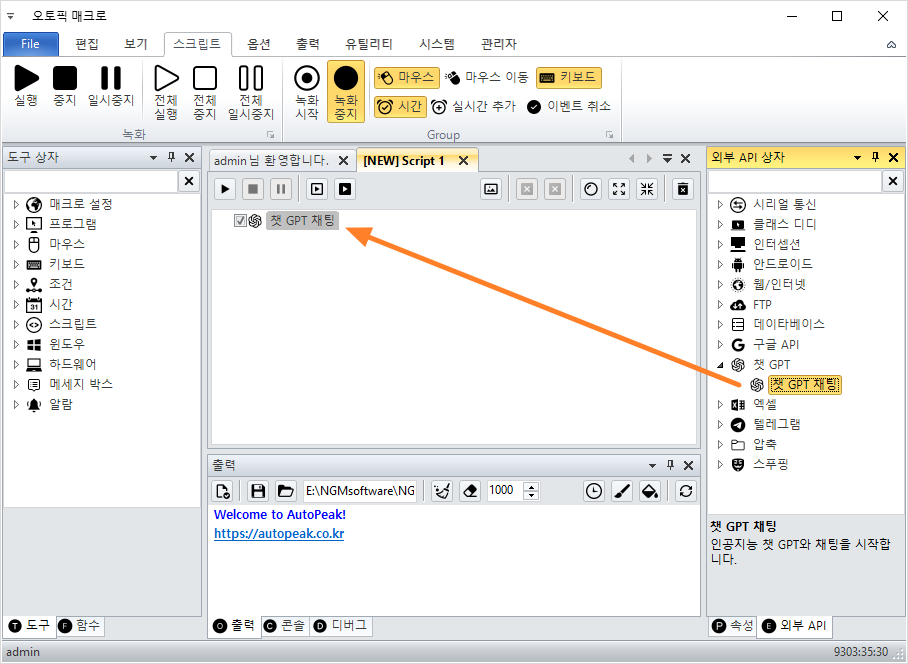Screen dimensions: 908x664
Task: Click collapse-all arrows icon in script toolbar
Action: tap(647, 189)
